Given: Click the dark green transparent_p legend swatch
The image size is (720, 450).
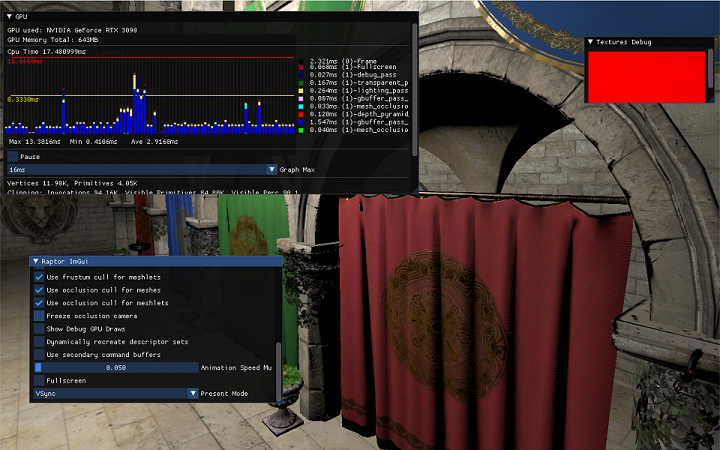Looking at the screenshot, I should point(301,83).
